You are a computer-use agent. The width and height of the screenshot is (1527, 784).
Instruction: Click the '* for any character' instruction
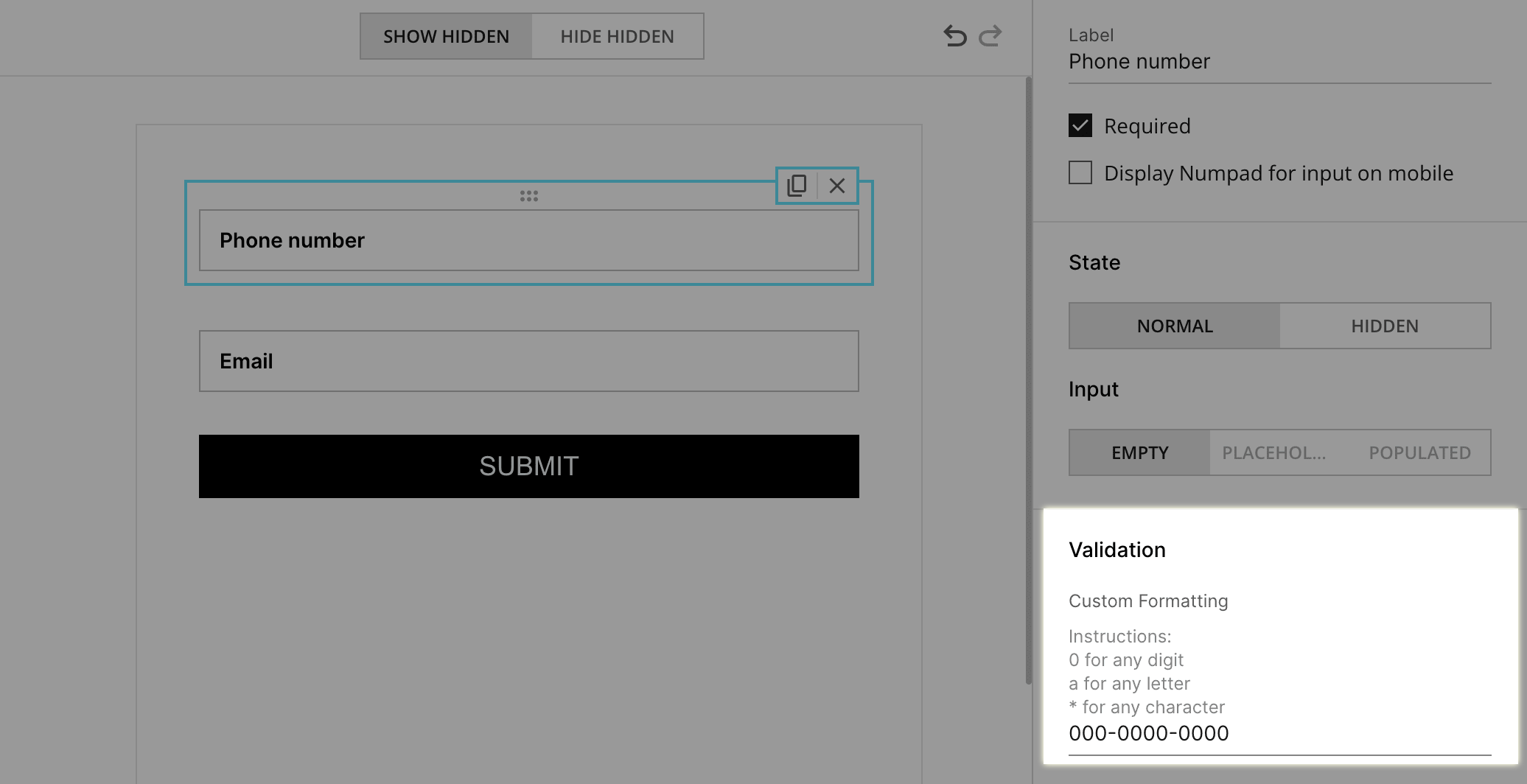(x=1147, y=707)
